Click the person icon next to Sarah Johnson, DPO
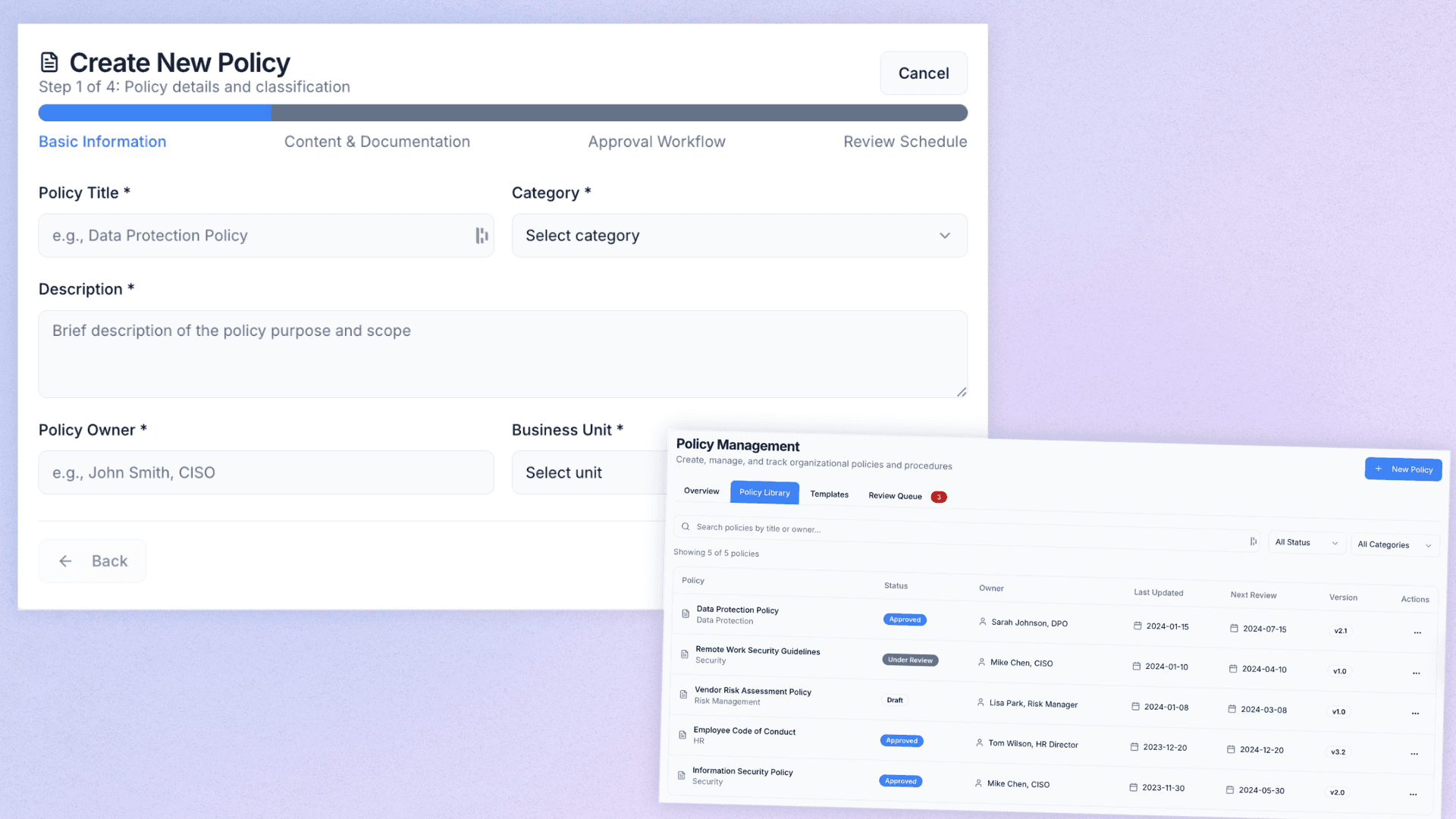 pyautogui.click(x=983, y=622)
